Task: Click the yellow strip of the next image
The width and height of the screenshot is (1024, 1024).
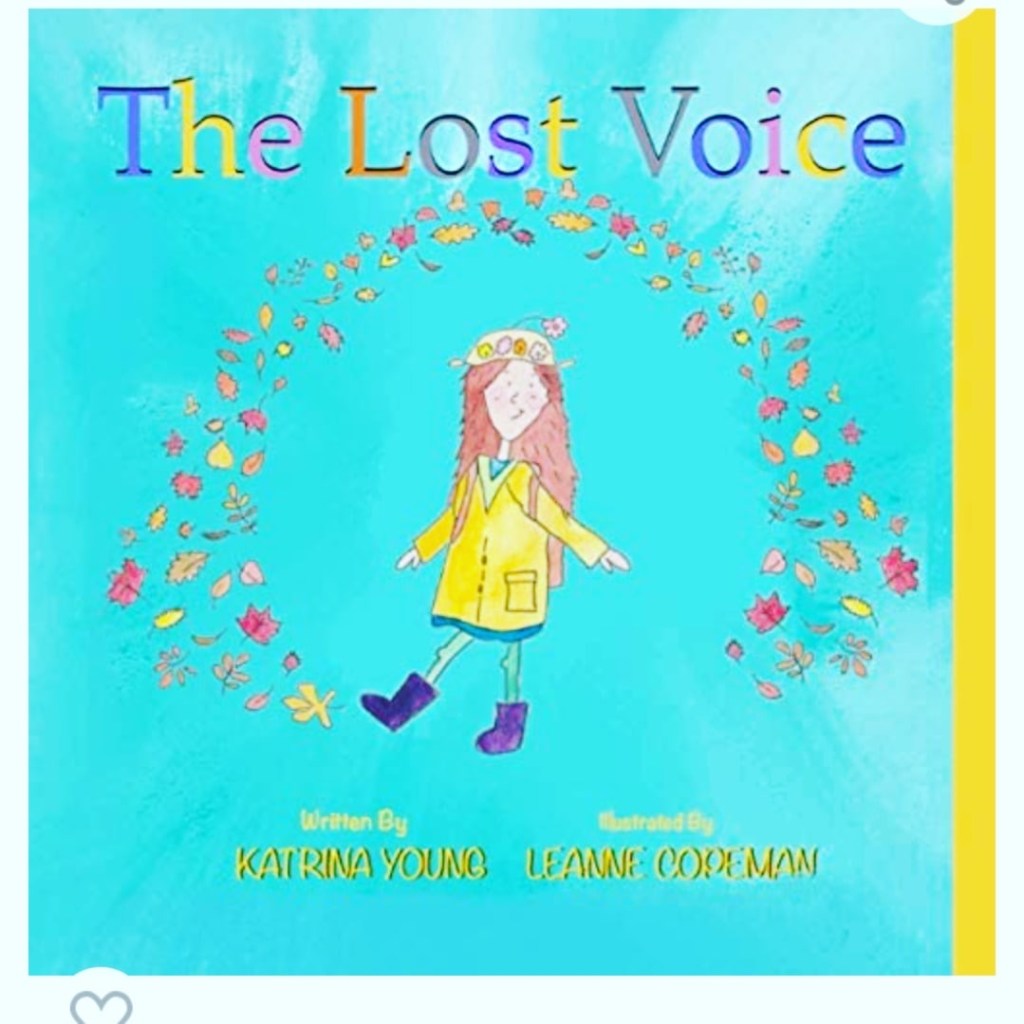Action: coord(974,491)
